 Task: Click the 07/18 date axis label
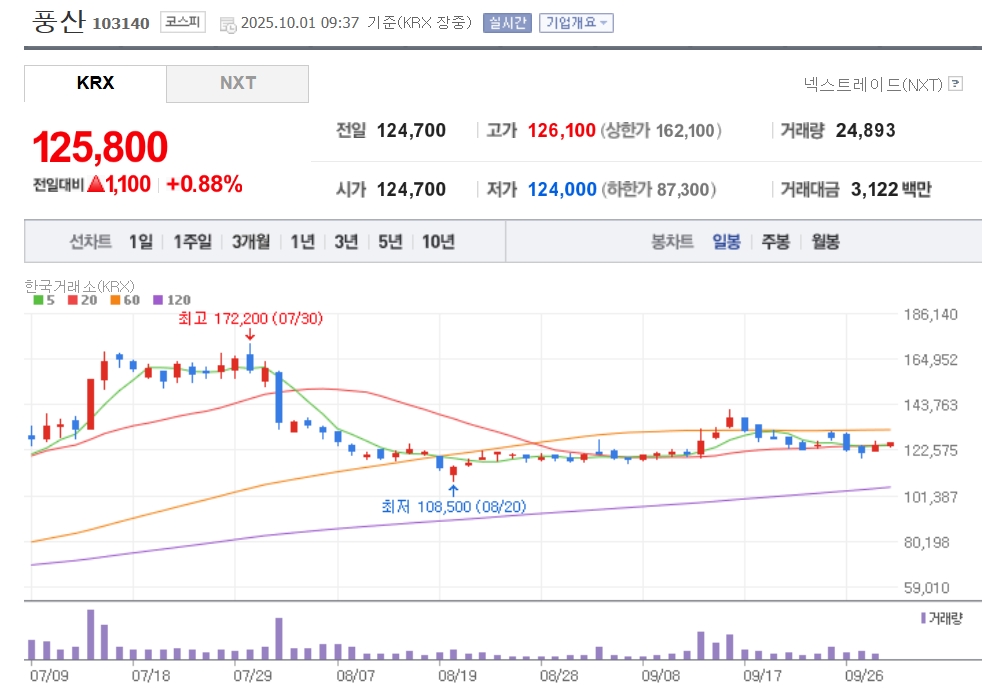pos(150,676)
